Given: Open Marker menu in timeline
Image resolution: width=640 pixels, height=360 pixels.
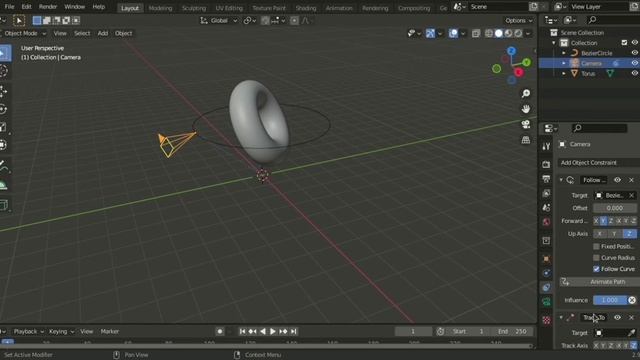Looking at the screenshot, I should 110,331.
